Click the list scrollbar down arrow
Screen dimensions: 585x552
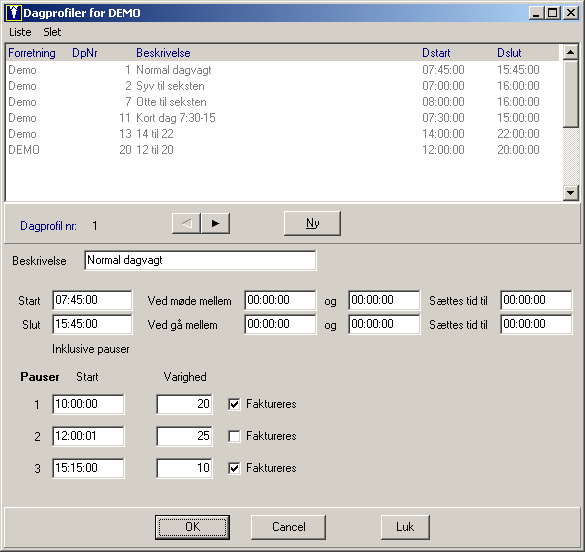(570, 192)
